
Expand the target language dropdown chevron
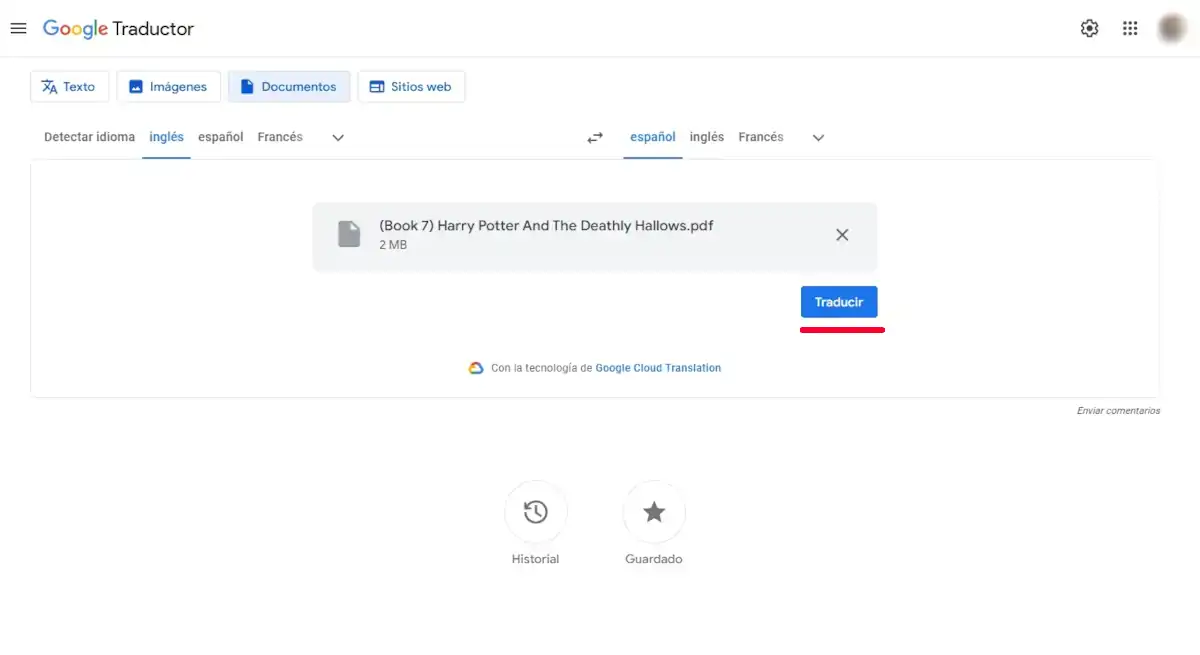818,137
